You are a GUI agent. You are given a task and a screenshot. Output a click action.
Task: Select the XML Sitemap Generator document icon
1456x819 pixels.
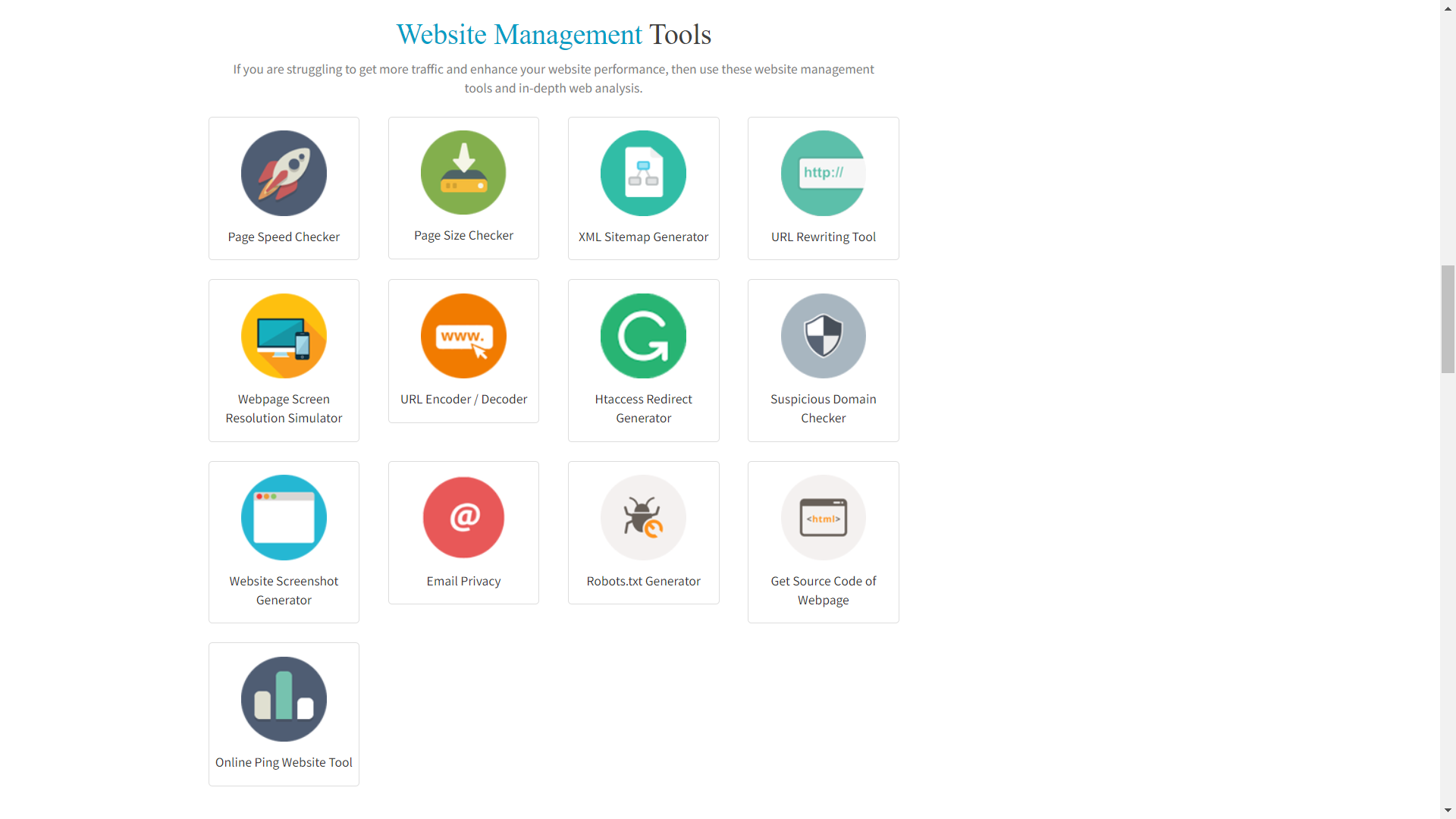coord(643,173)
